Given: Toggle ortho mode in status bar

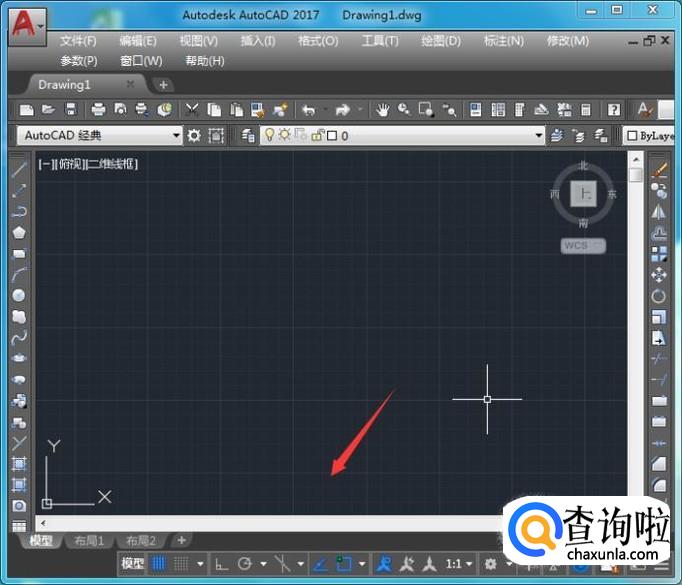Looking at the screenshot, I should click(x=222, y=564).
